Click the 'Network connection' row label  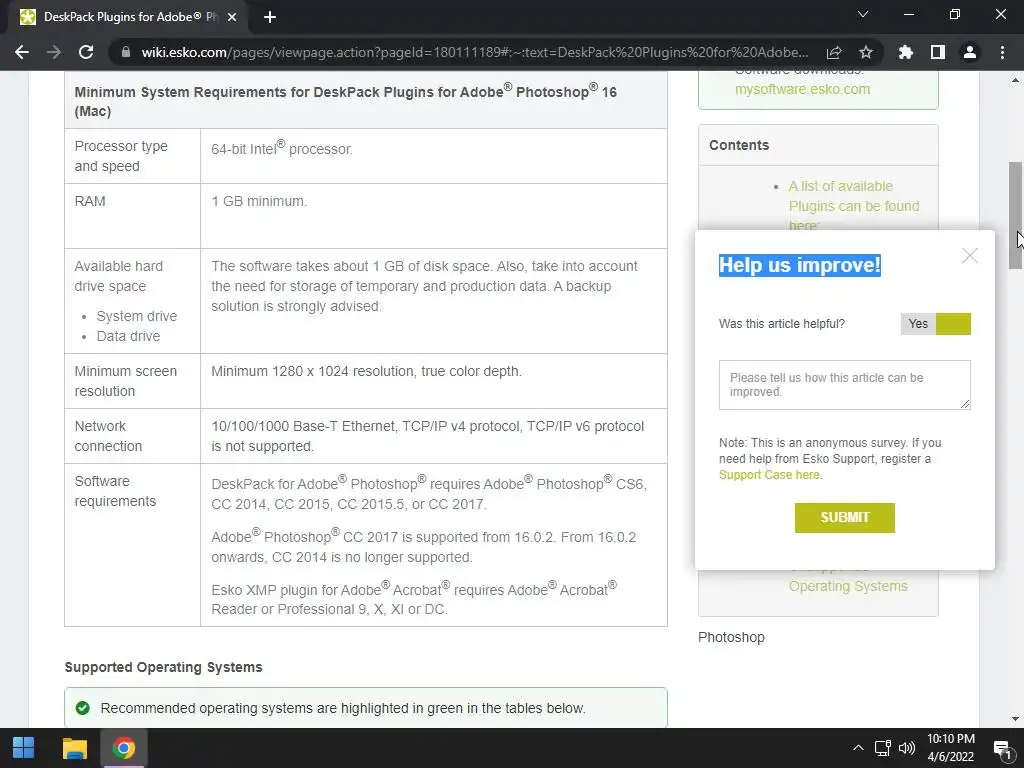pyautogui.click(x=108, y=436)
